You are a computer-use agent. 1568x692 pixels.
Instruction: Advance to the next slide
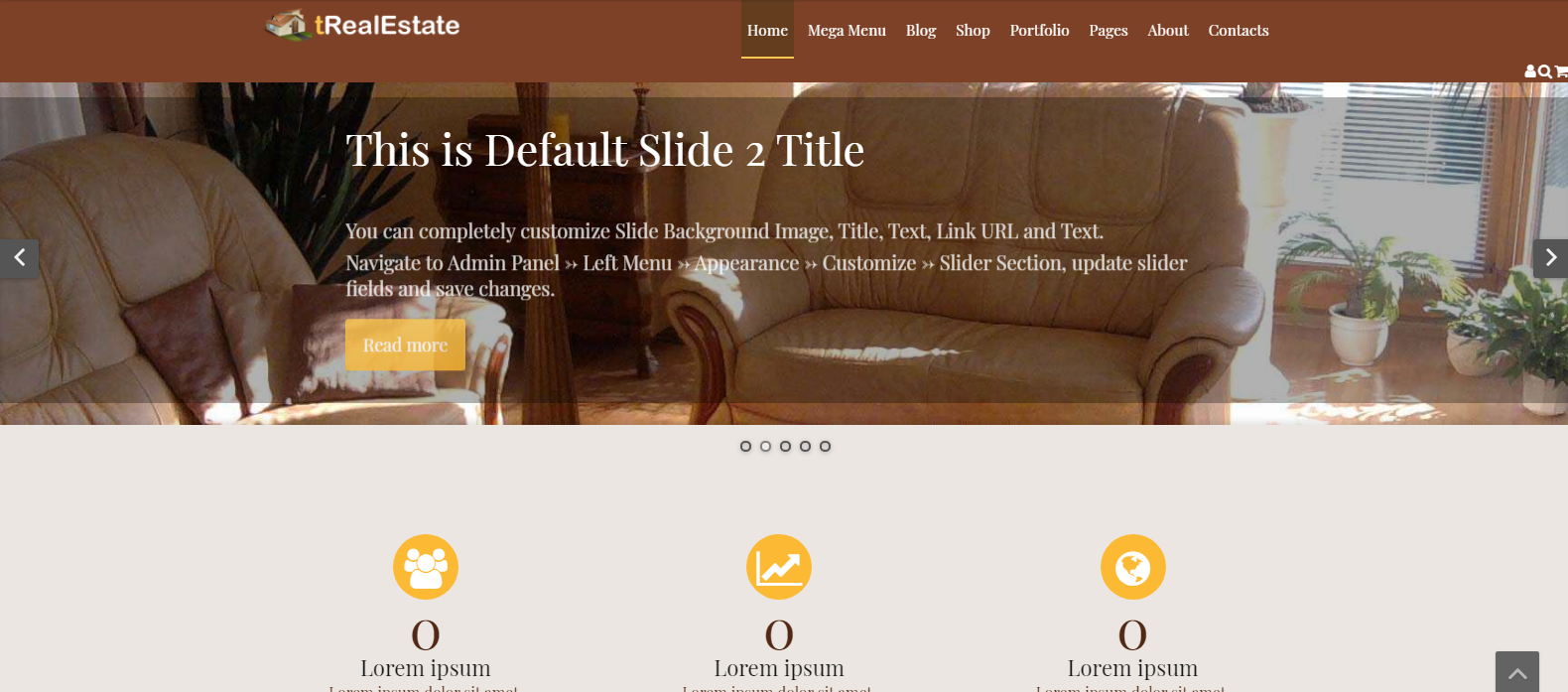pyautogui.click(x=1550, y=258)
